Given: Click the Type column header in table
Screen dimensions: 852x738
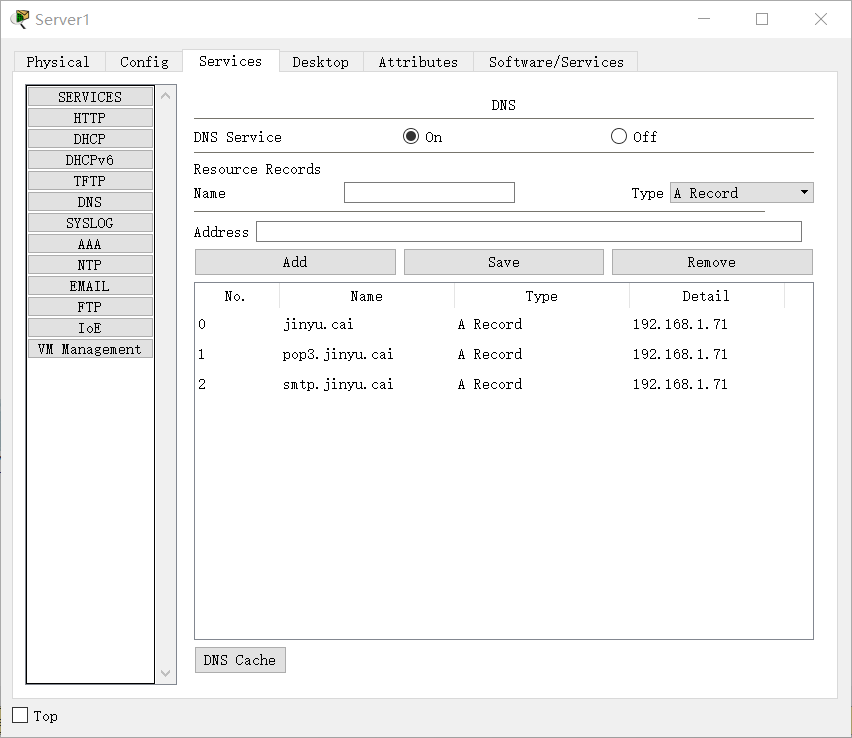Looking at the screenshot, I should tap(542, 296).
